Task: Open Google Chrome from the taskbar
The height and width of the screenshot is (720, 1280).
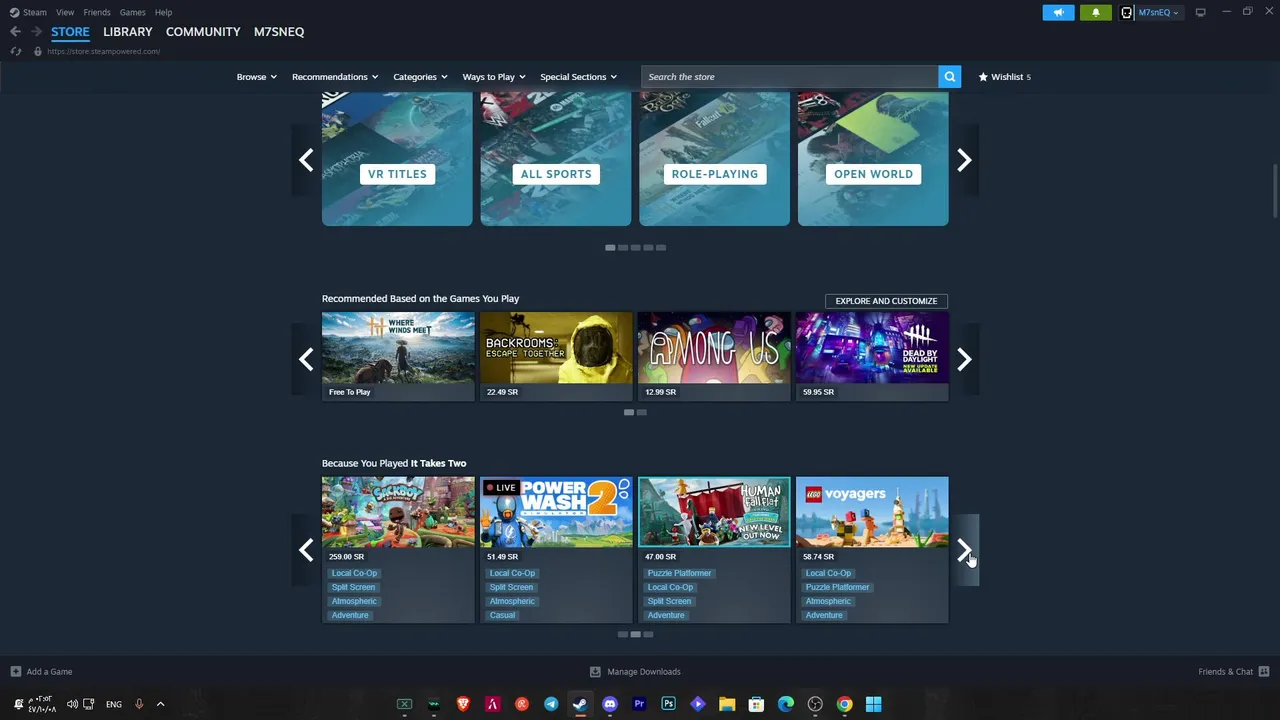Action: pos(844,704)
